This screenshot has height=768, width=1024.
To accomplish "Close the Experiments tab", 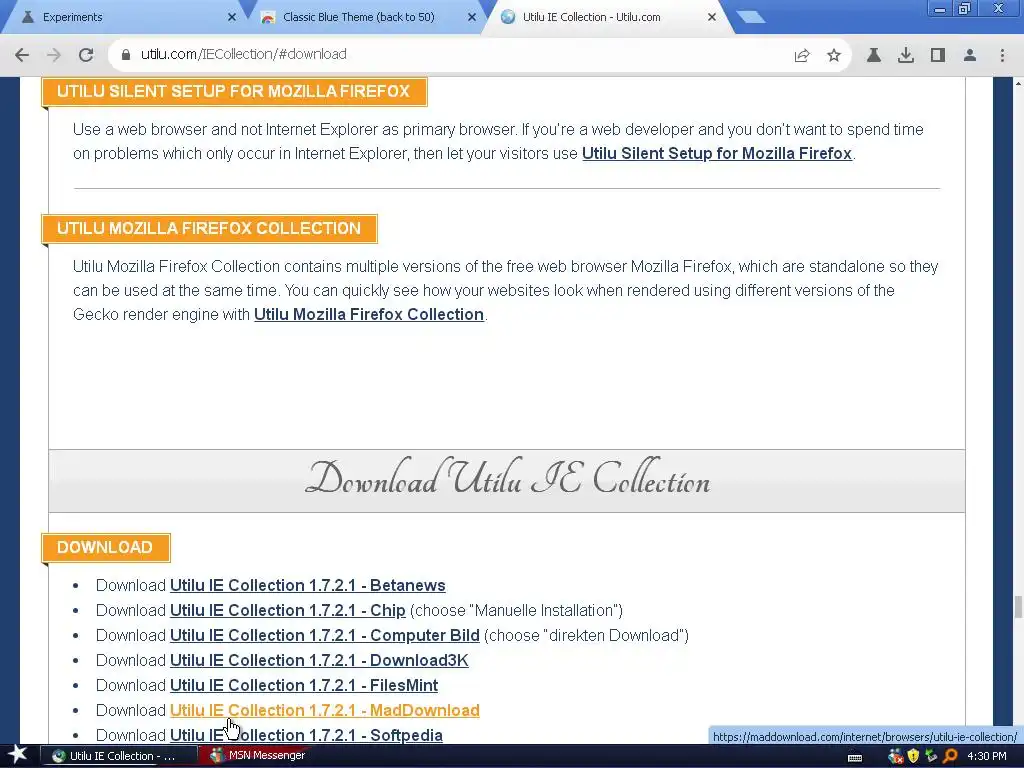I will 232,17.
